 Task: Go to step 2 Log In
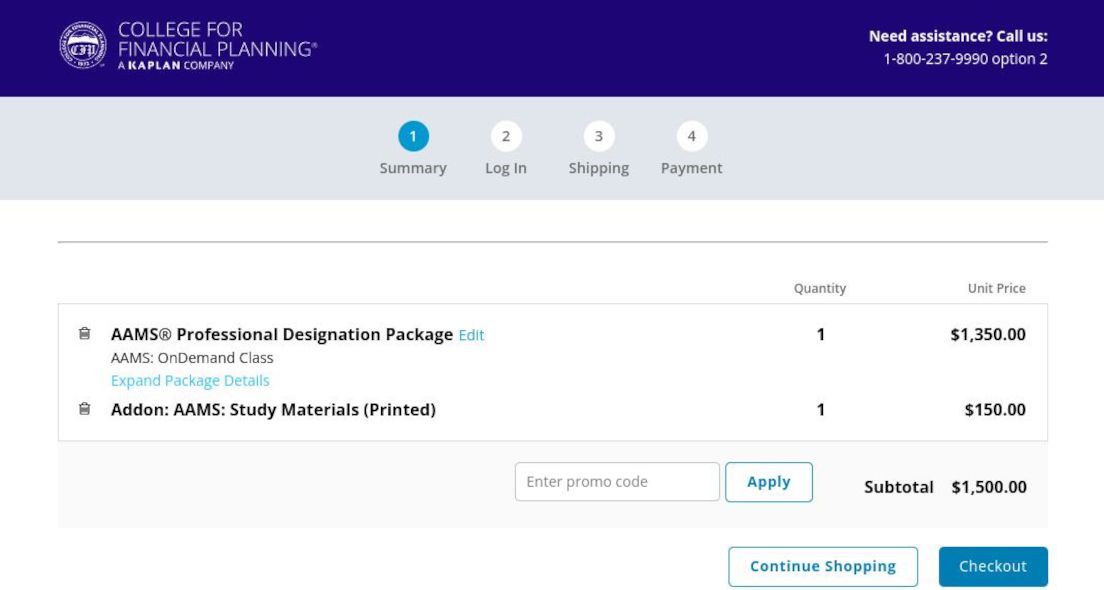[506, 136]
